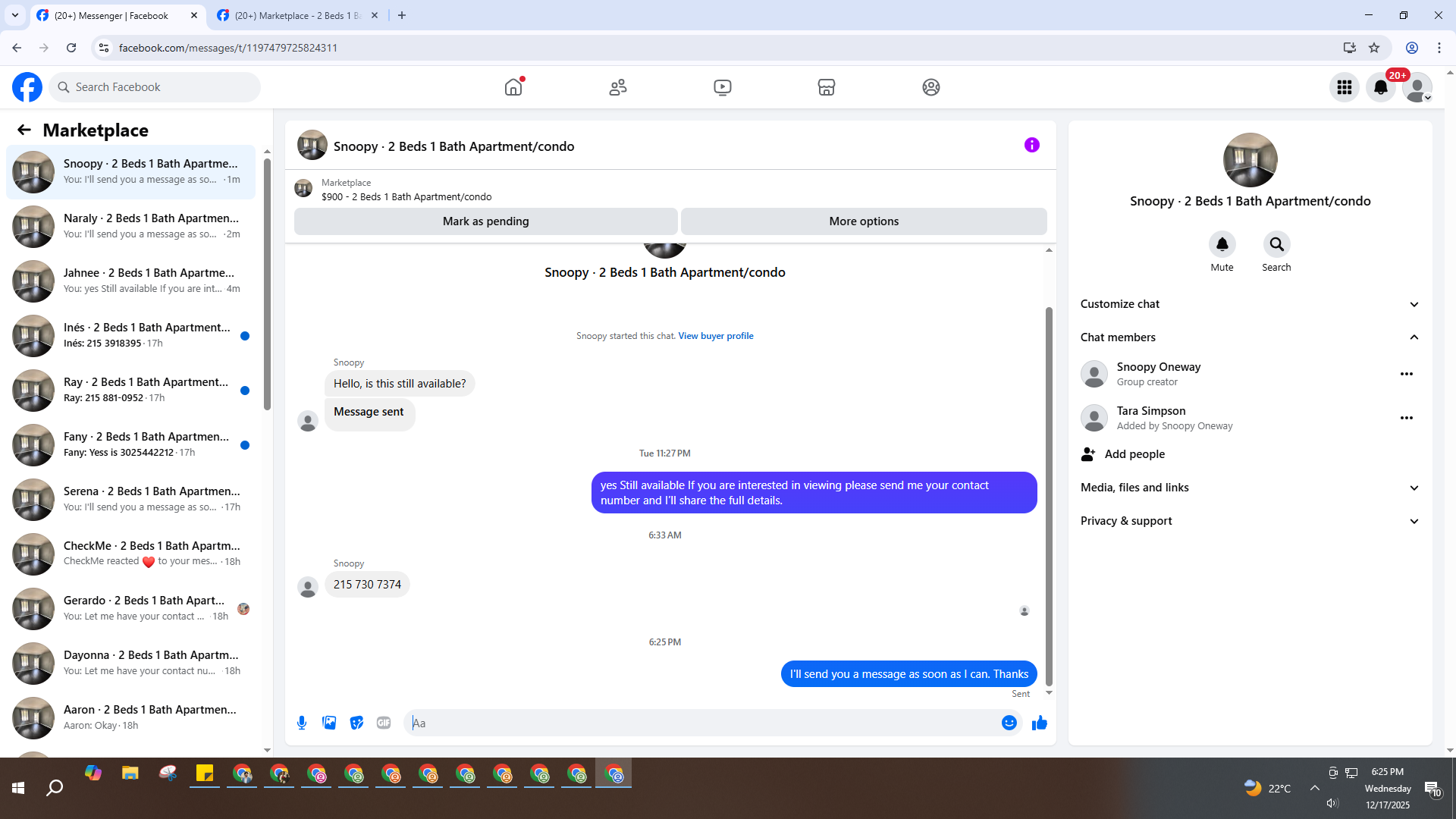Screen dimensions: 1456x819
Task: Open the GIF picker
Action: pyautogui.click(x=384, y=723)
